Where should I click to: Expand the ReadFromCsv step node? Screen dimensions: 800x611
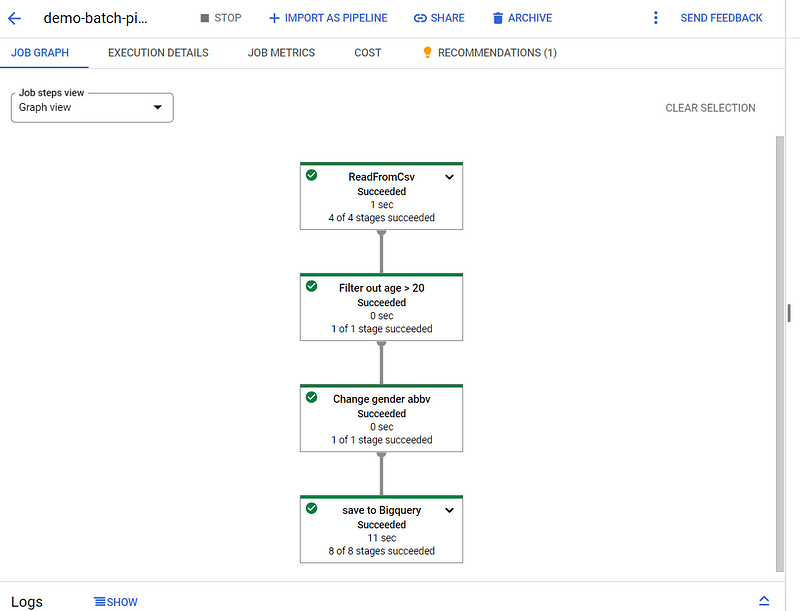pyautogui.click(x=449, y=177)
